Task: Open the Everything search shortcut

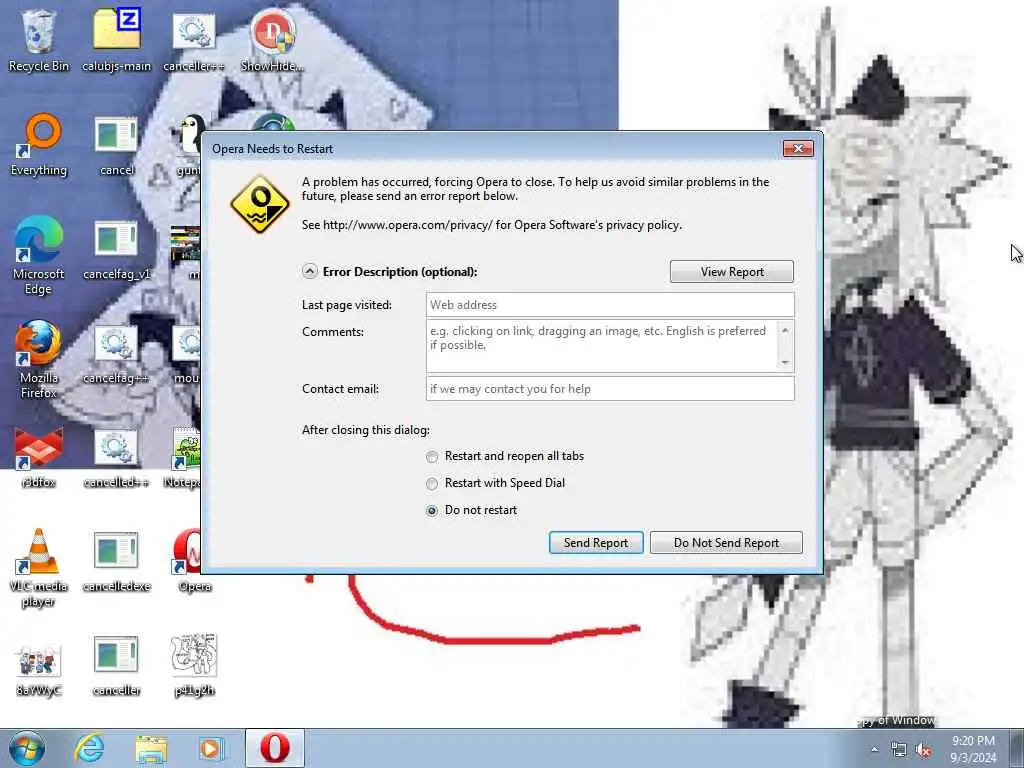Action: pos(39,145)
